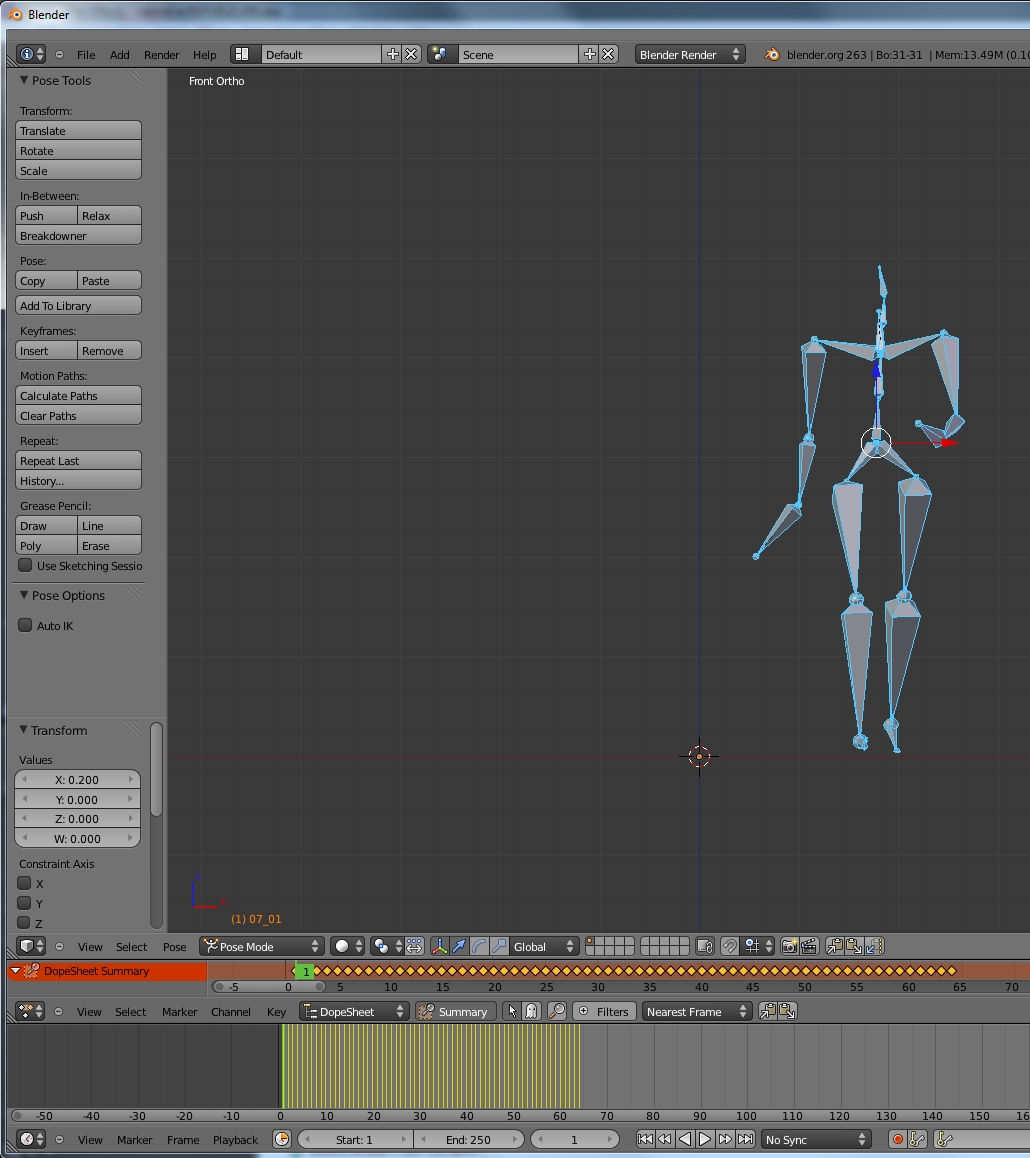Click the Breakdowner button under In-Between
1030x1158 pixels.
[x=78, y=235]
